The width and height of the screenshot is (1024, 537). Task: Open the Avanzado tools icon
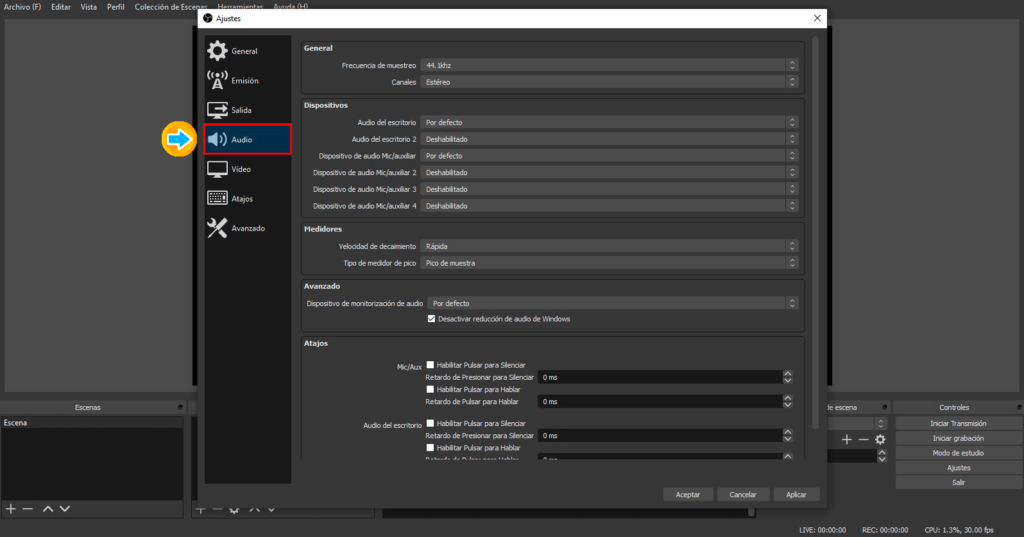point(217,228)
